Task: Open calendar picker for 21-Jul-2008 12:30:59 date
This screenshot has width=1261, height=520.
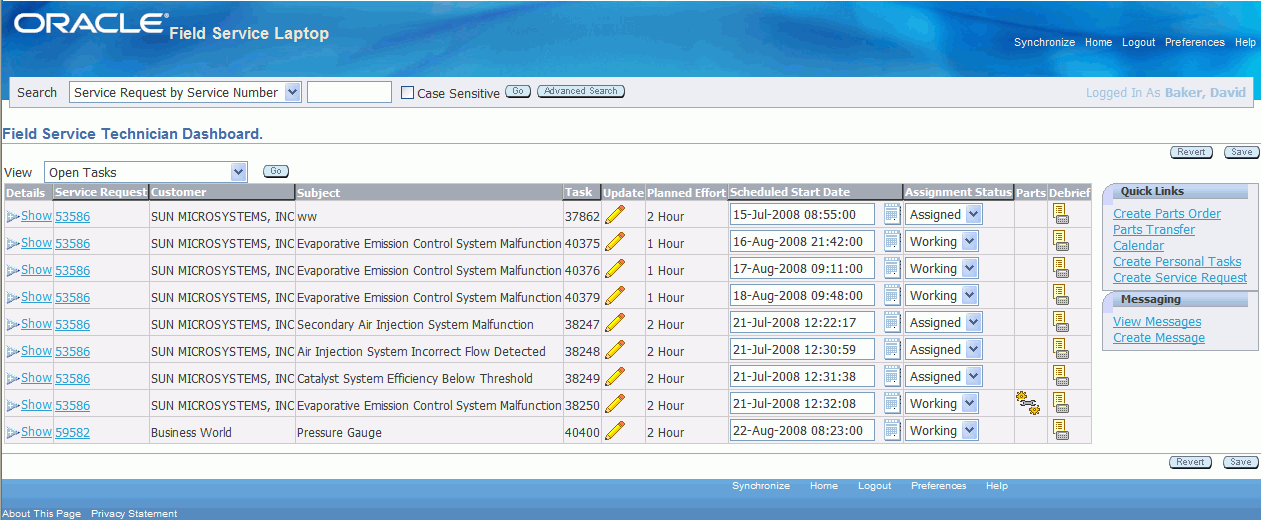Action: 892,349
